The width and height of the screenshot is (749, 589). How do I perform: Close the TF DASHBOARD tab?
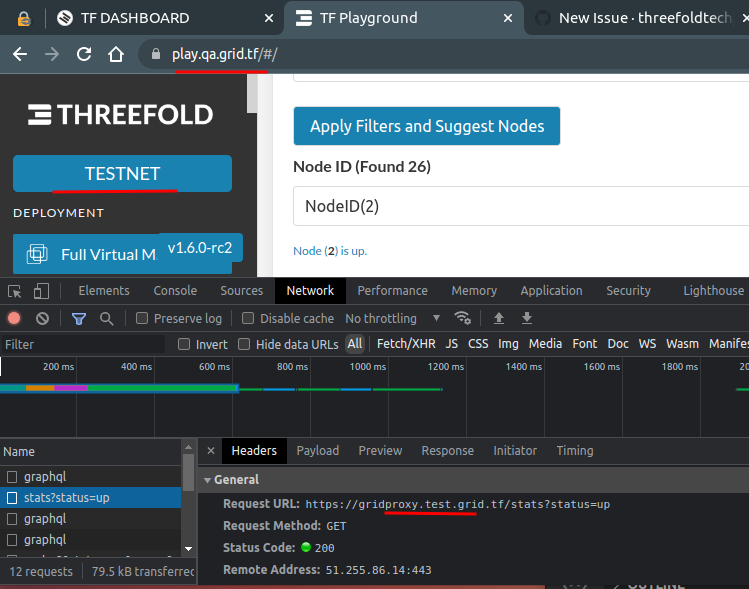tap(269, 18)
